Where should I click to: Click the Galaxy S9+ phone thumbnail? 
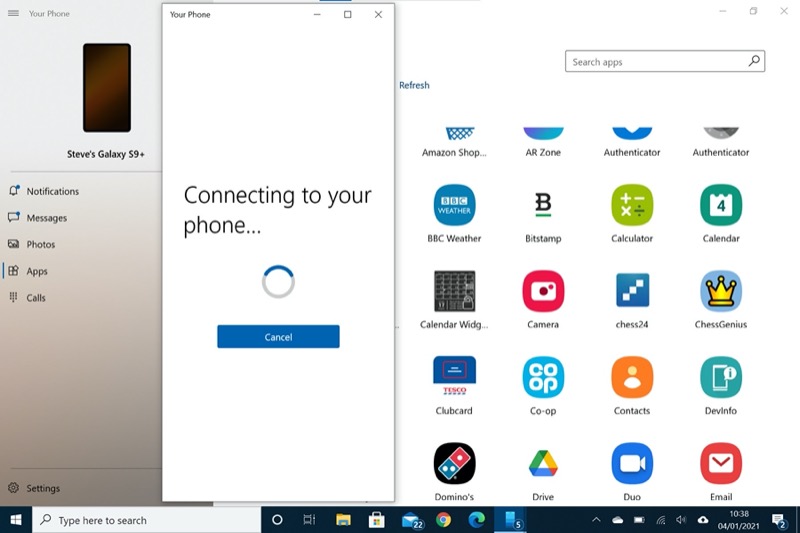point(107,88)
